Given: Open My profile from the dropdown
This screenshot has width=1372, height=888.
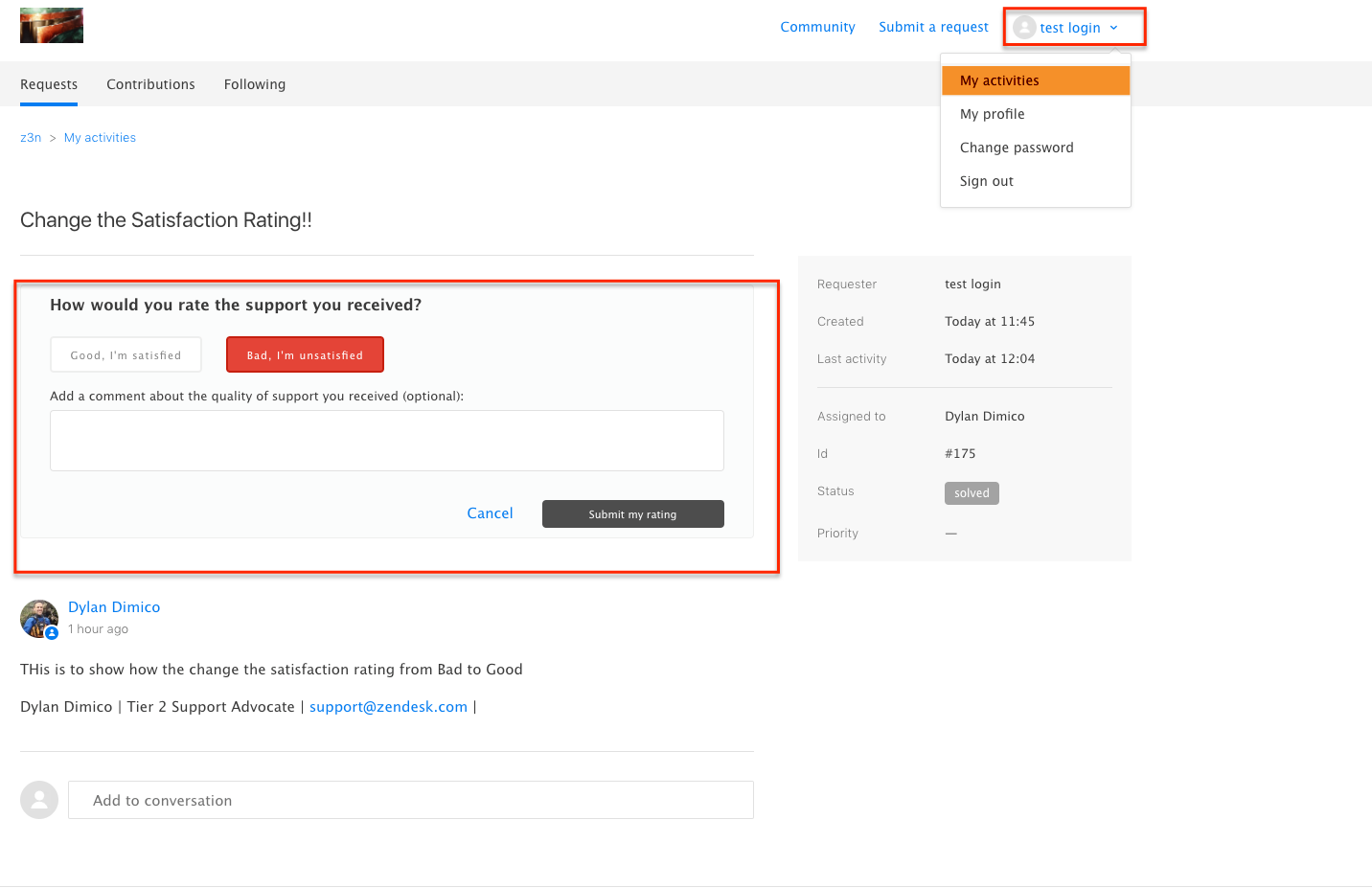Looking at the screenshot, I should [992, 114].
